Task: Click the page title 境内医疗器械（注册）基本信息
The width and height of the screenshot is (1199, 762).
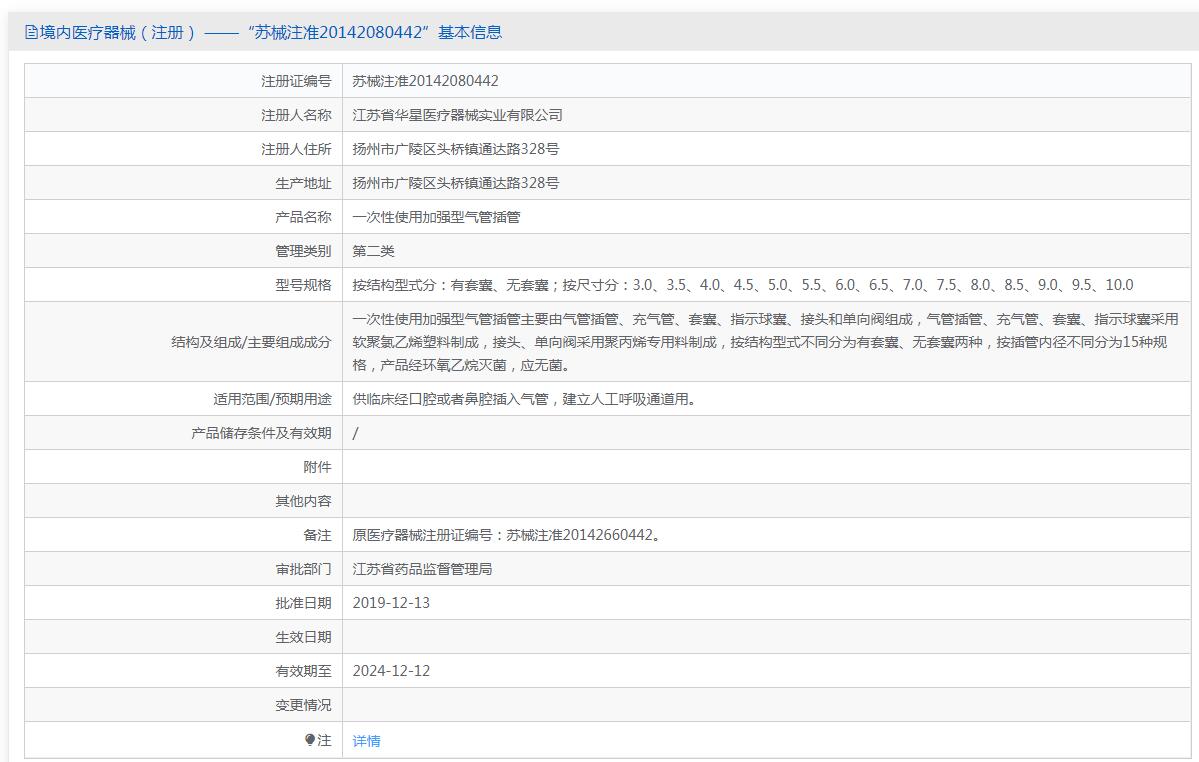Action: pos(264,32)
